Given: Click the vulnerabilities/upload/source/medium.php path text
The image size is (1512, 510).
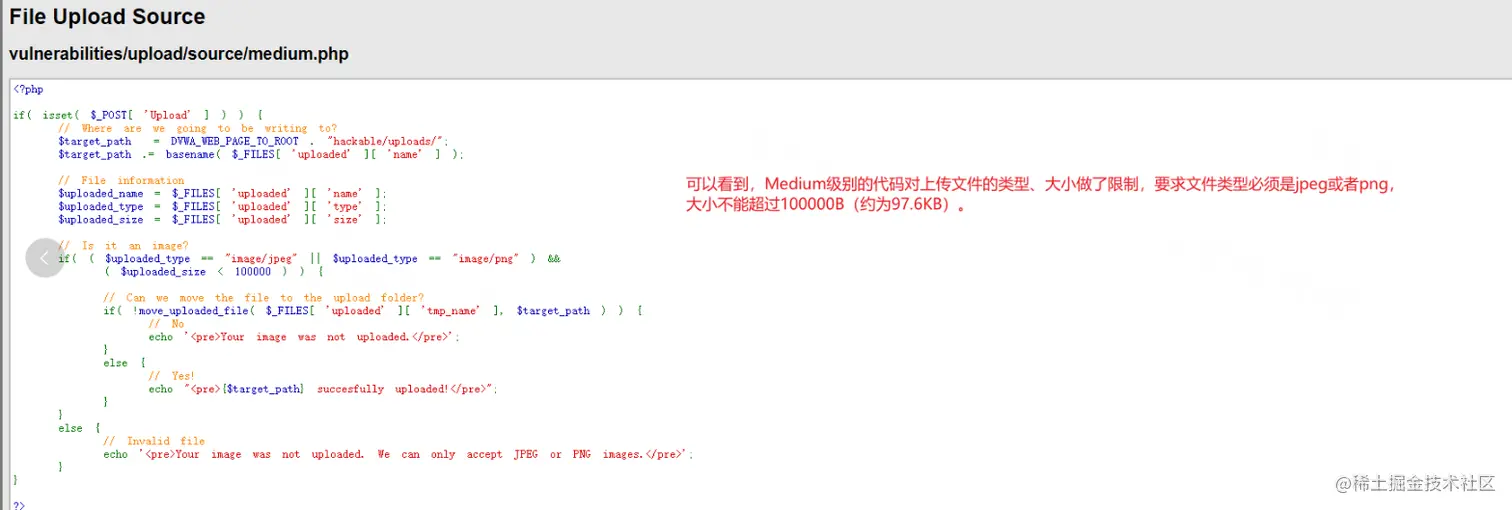Looking at the screenshot, I should click(179, 54).
